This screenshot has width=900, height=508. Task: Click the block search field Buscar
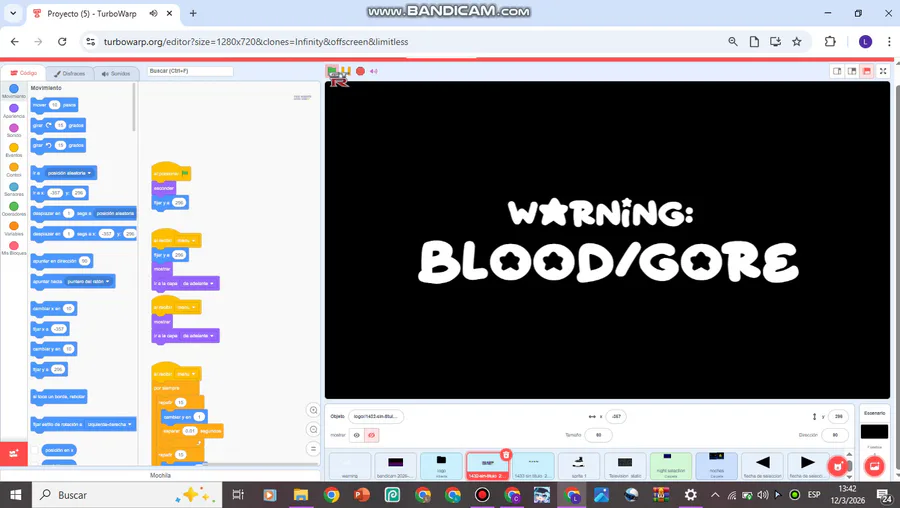coord(190,71)
